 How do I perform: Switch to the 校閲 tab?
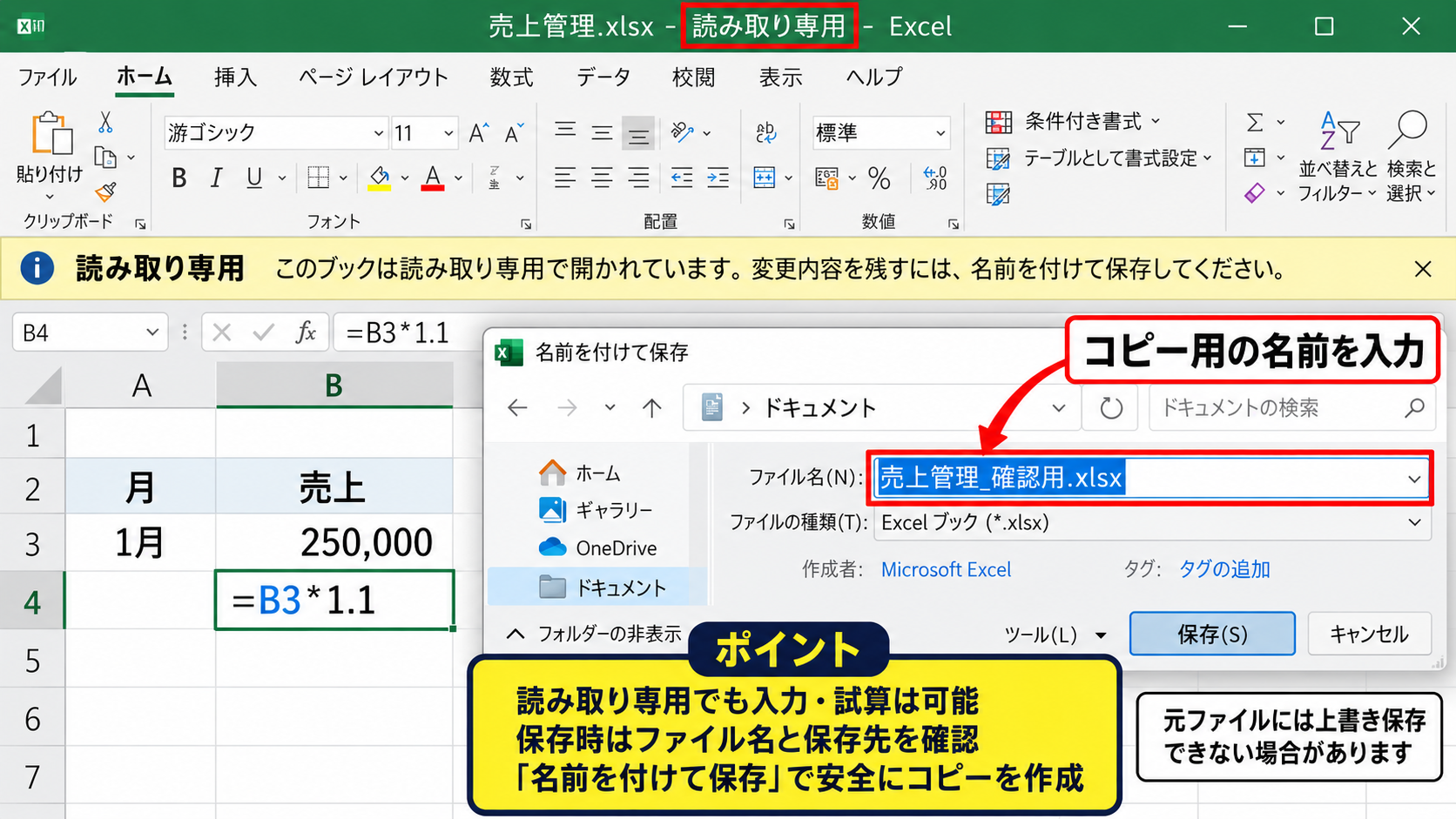tap(693, 77)
